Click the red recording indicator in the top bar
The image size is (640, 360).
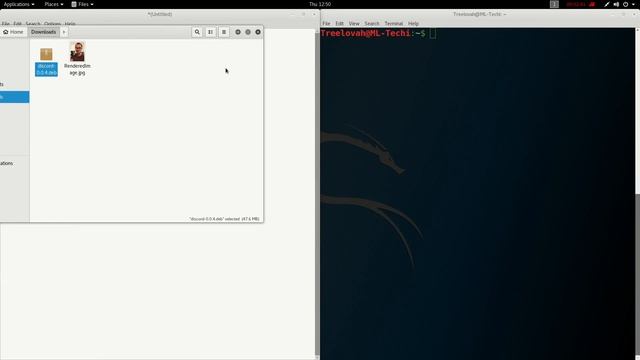click(580, 4)
